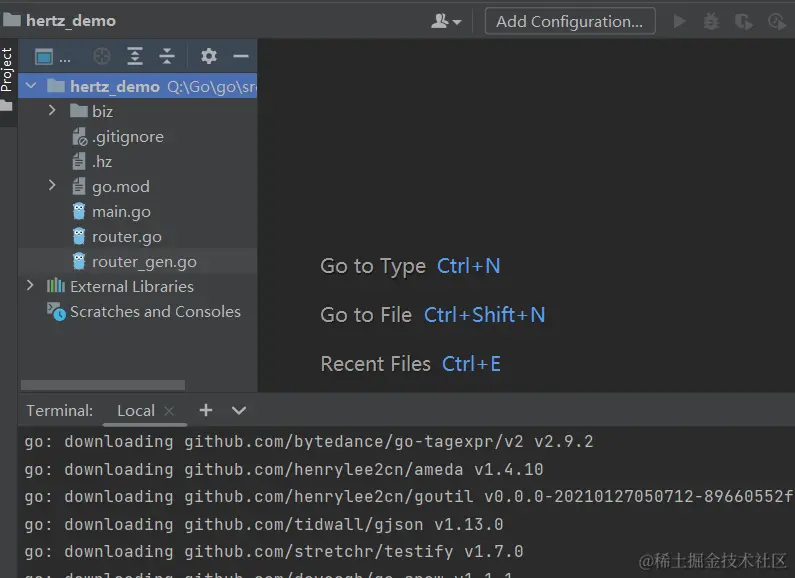The width and height of the screenshot is (795, 578).
Task: Open the Add Configuration dialog
Action: point(570,21)
